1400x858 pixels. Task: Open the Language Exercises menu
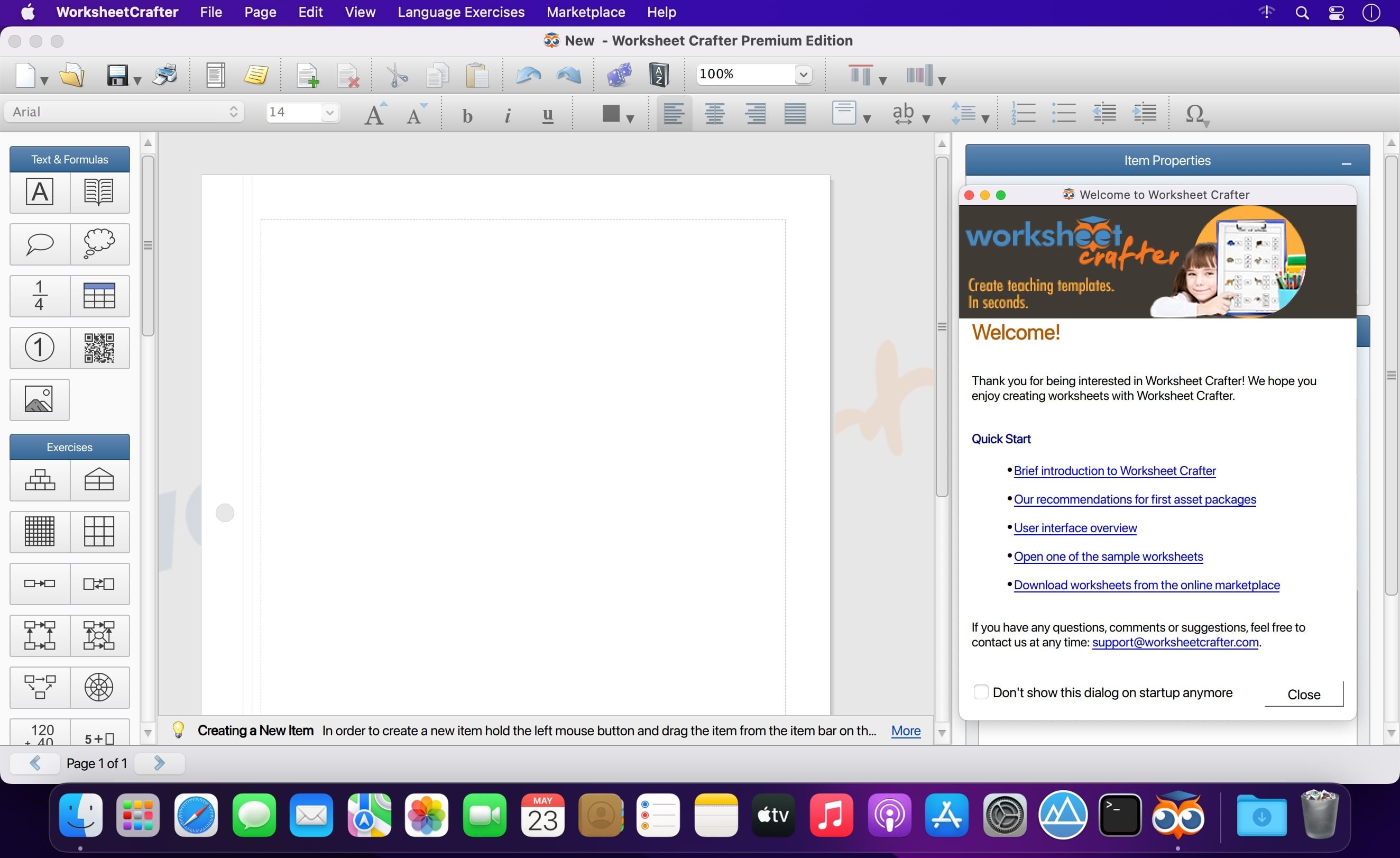(x=460, y=12)
